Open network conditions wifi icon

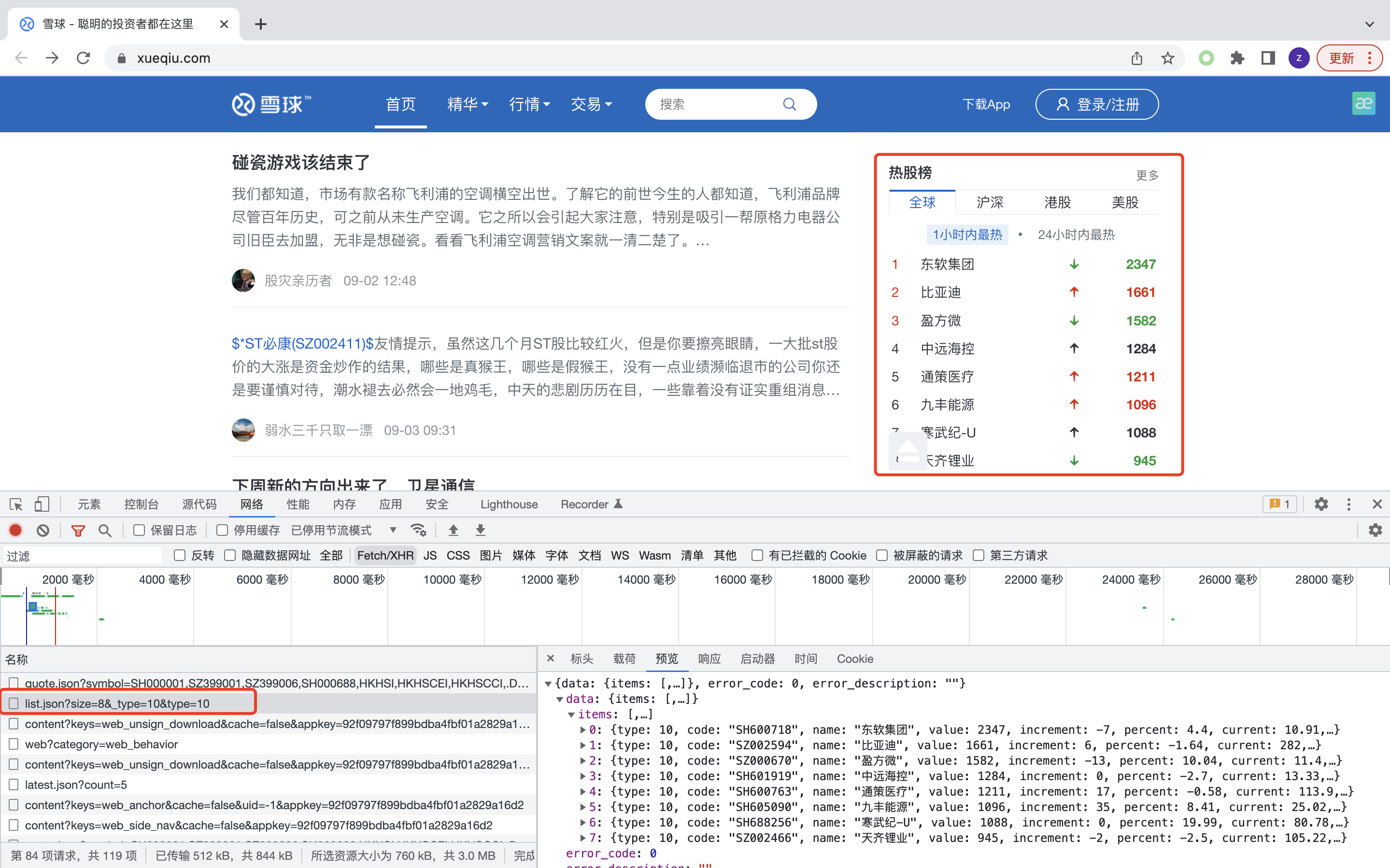pyautogui.click(x=419, y=530)
